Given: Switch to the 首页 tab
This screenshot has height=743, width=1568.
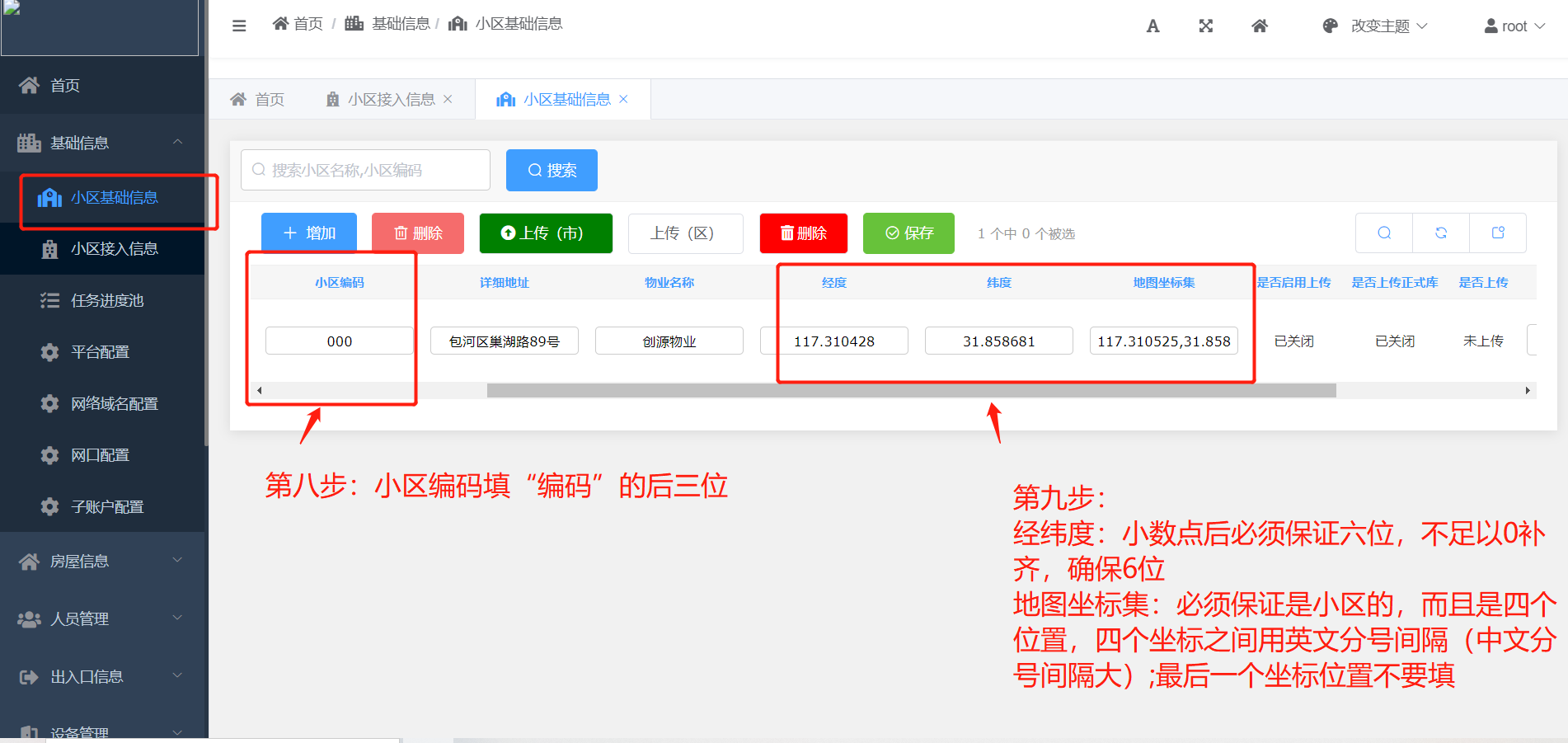Looking at the screenshot, I should pyautogui.click(x=258, y=100).
